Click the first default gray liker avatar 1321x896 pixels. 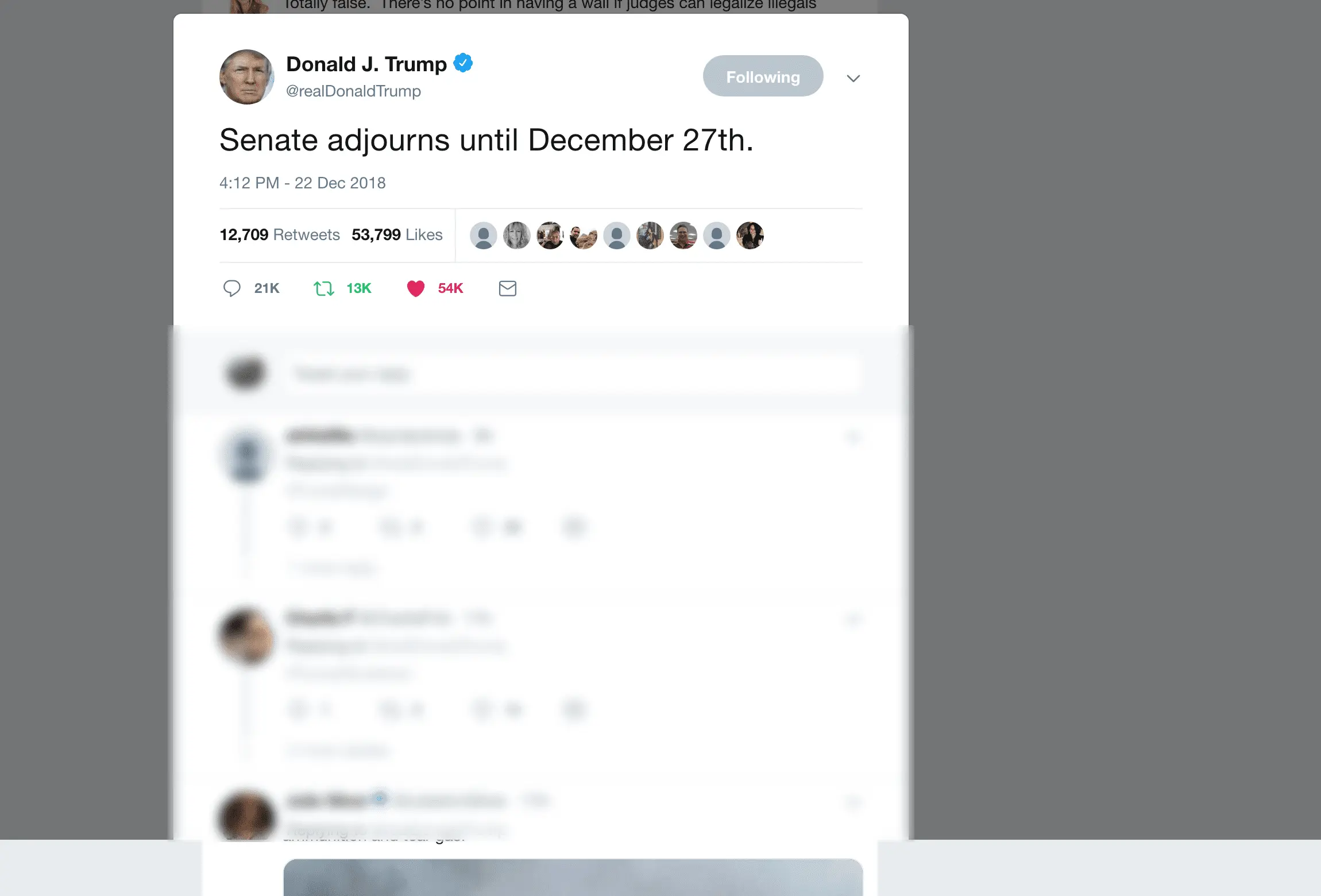(x=484, y=235)
